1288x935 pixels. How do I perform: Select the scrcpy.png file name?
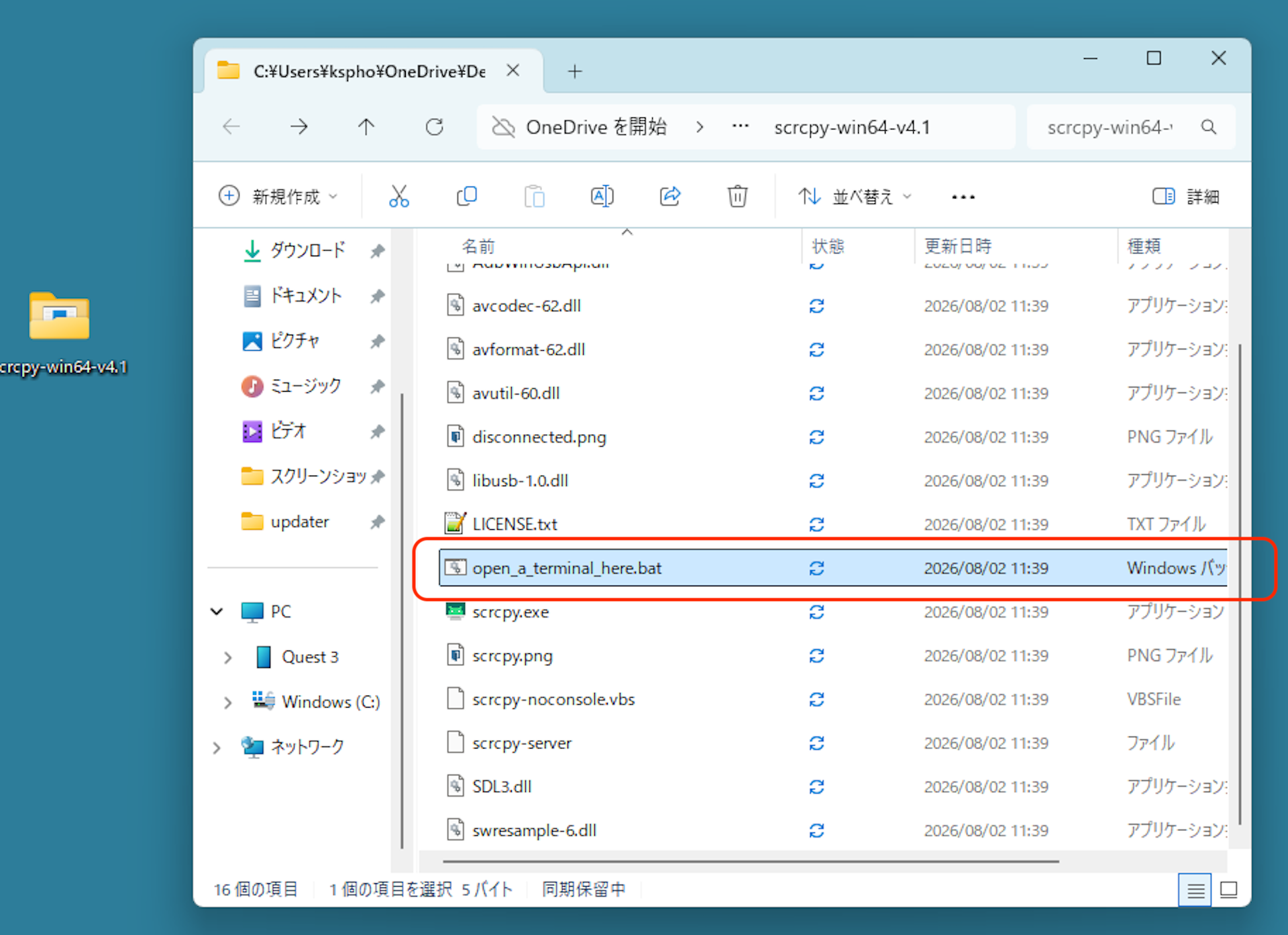(x=513, y=656)
